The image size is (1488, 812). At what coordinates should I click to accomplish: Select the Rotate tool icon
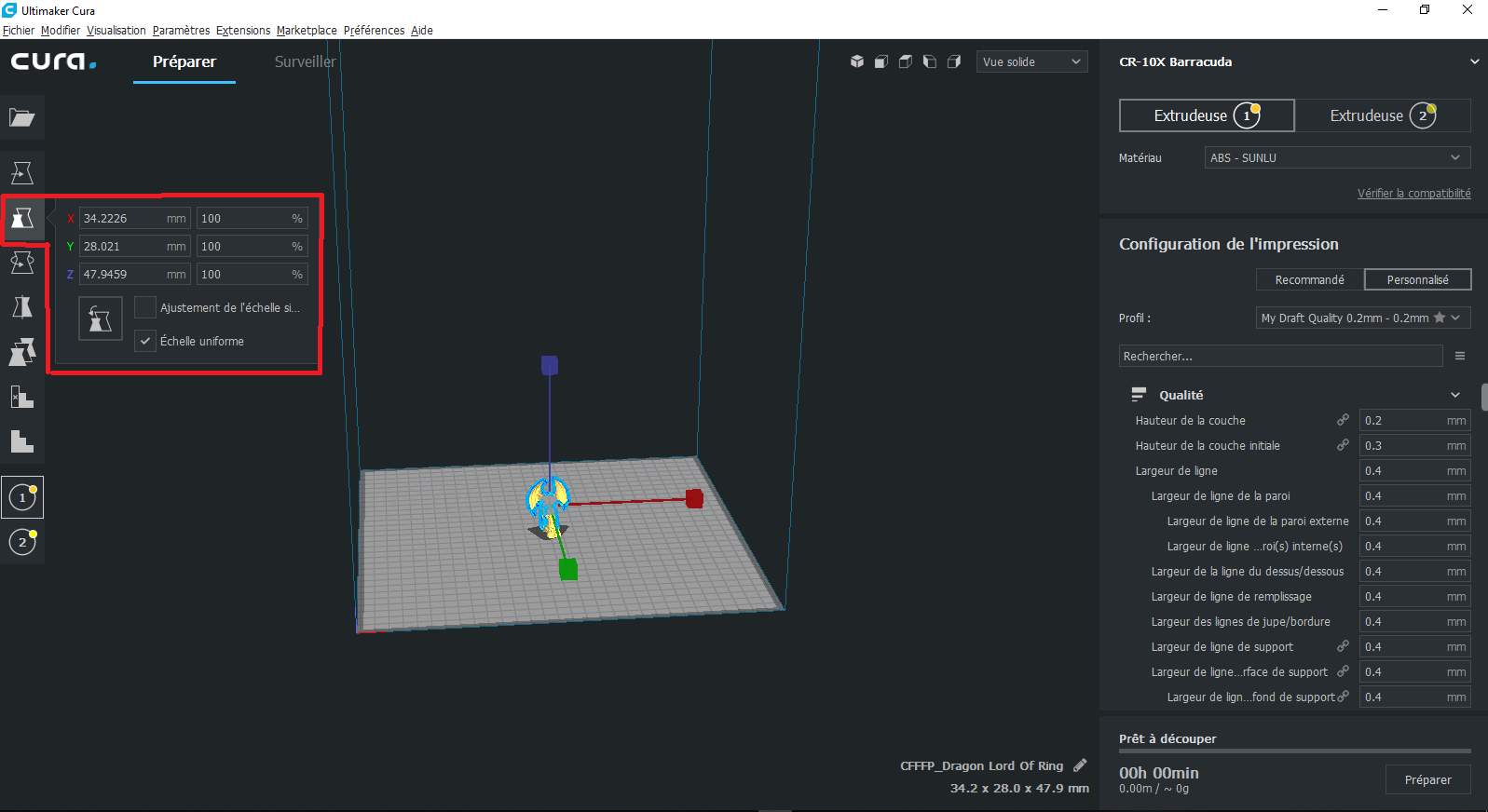tap(22, 263)
